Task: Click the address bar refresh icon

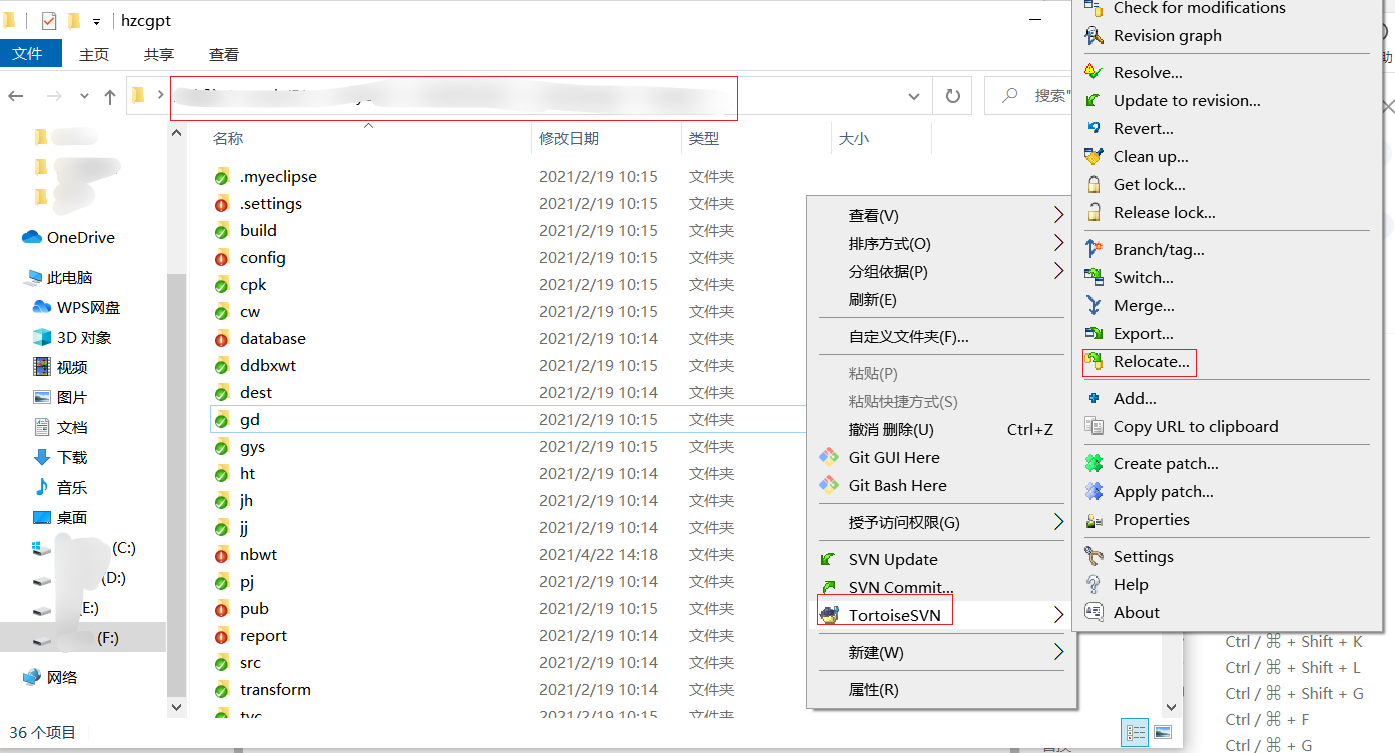Action: [952, 95]
